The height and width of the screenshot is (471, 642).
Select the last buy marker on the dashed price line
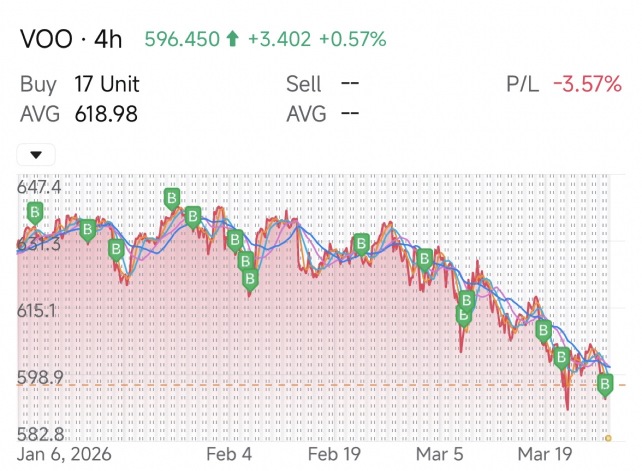pos(605,385)
